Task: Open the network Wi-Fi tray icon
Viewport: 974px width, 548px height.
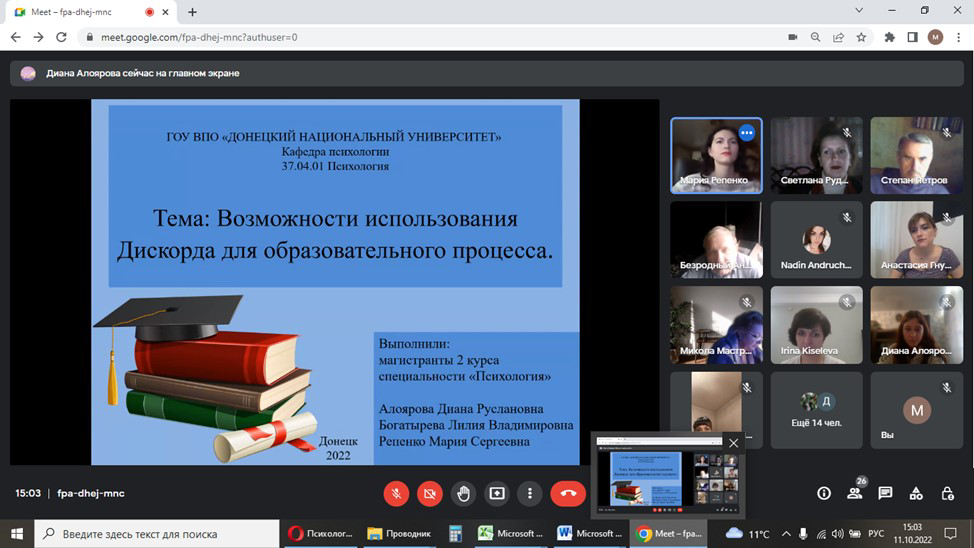Action: (x=821, y=534)
